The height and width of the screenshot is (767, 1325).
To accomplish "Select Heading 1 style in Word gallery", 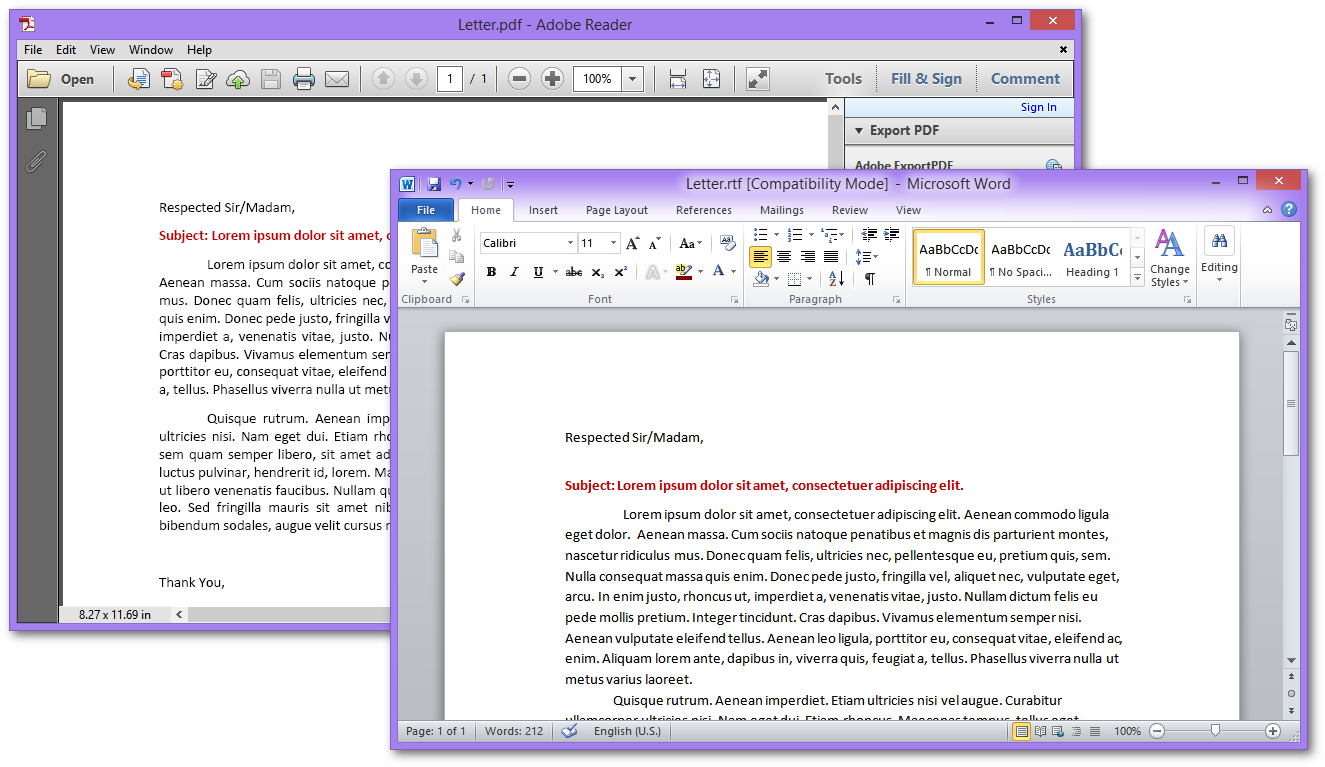I will click(x=1092, y=258).
